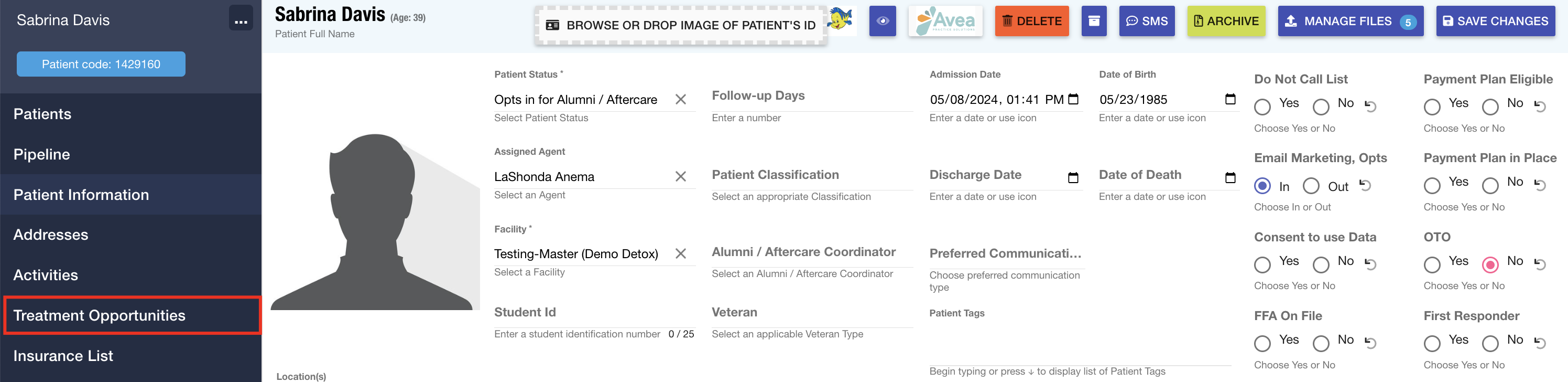Choose Out for Email Marketing
Image resolution: width=1568 pixels, height=382 pixels.
click(1311, 186)
